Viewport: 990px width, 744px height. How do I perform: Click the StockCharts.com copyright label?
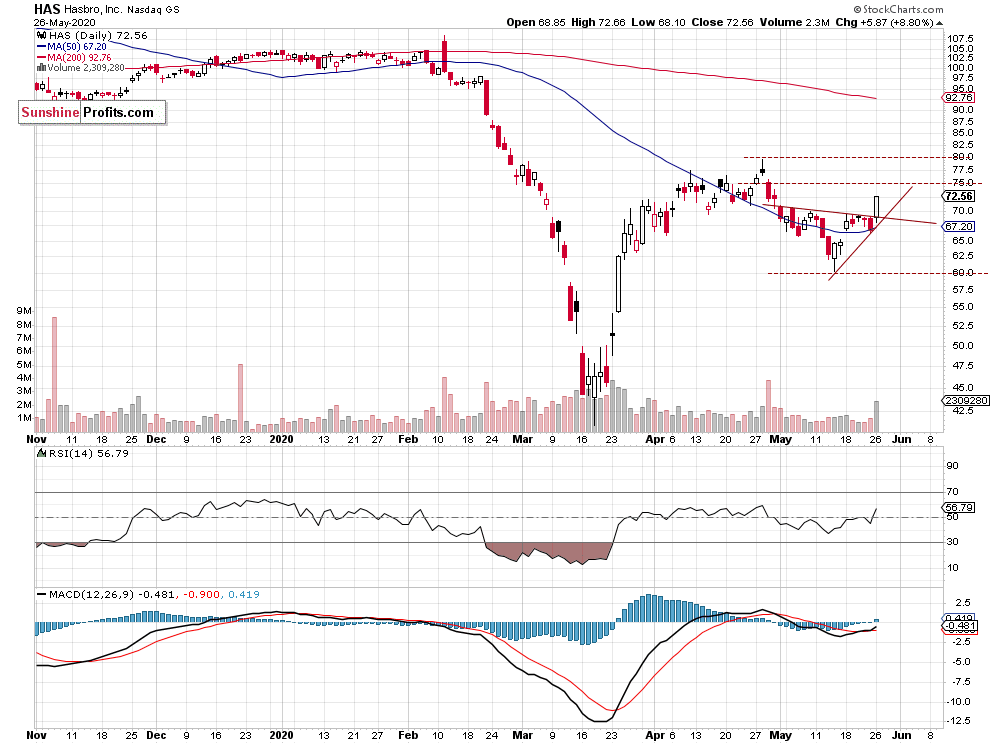click(x=898, y=9)
